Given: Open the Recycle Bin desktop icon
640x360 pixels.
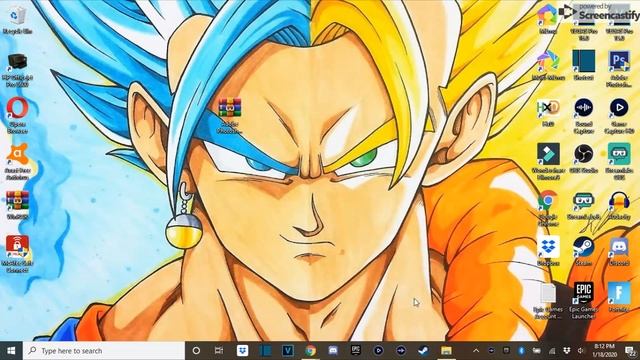Looking at the screenshot, I should [x=17, y=20].
